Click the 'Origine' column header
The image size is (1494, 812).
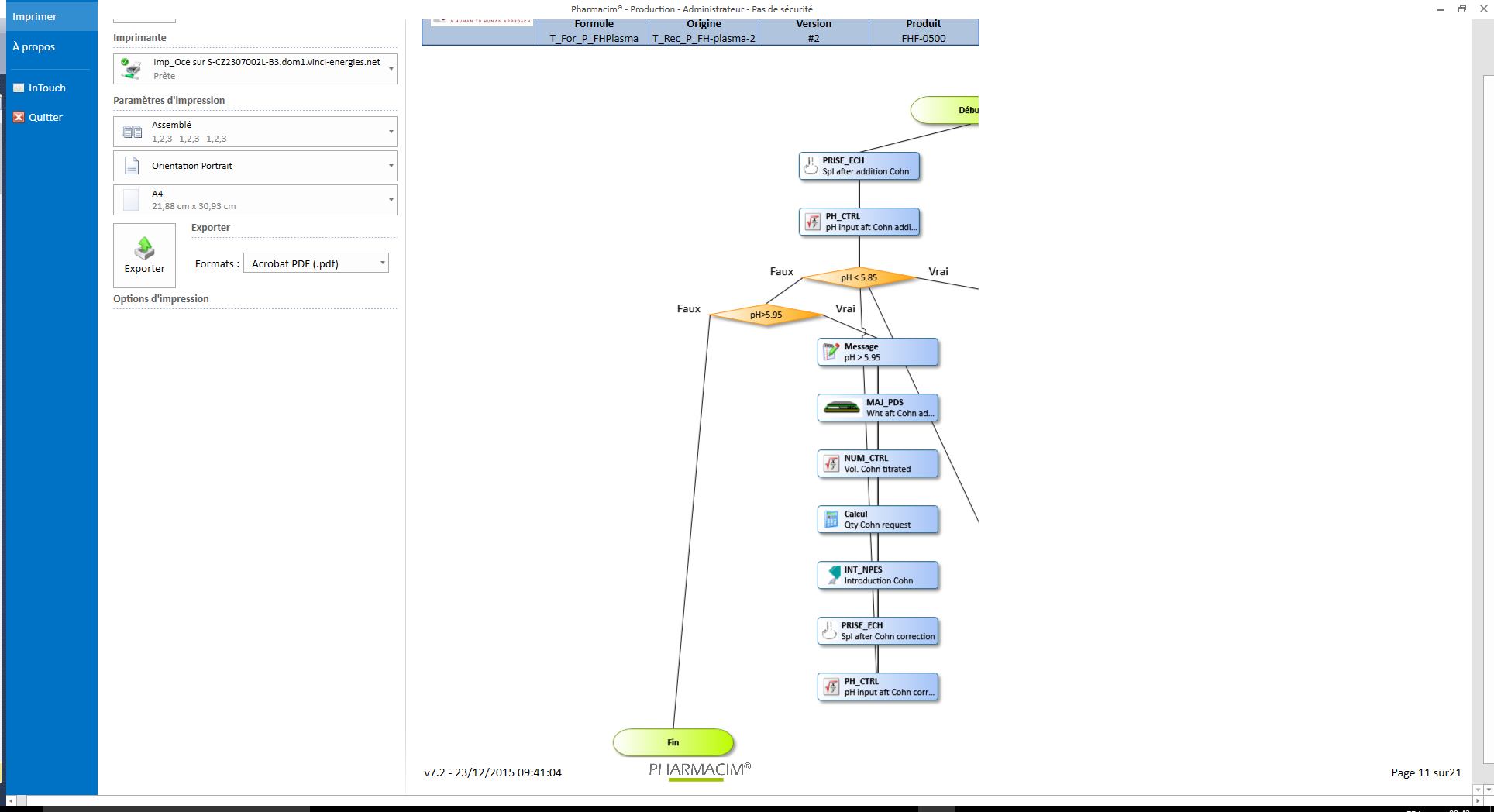click(x=704, y=24)
